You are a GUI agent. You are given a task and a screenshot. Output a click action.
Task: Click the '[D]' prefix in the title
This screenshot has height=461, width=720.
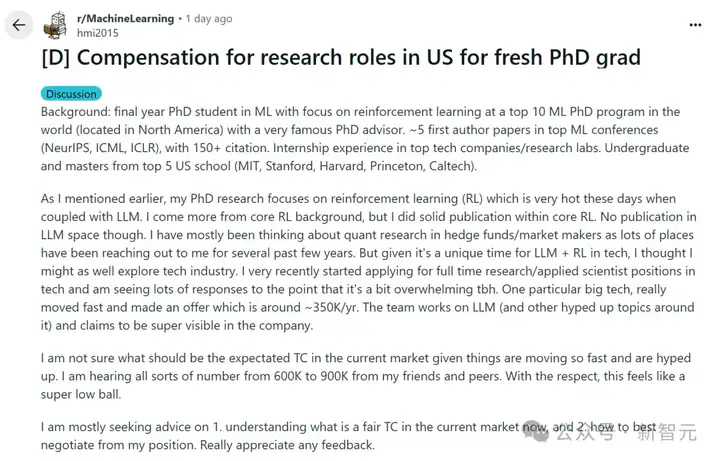pyautogui.click(x=55, y=56)
